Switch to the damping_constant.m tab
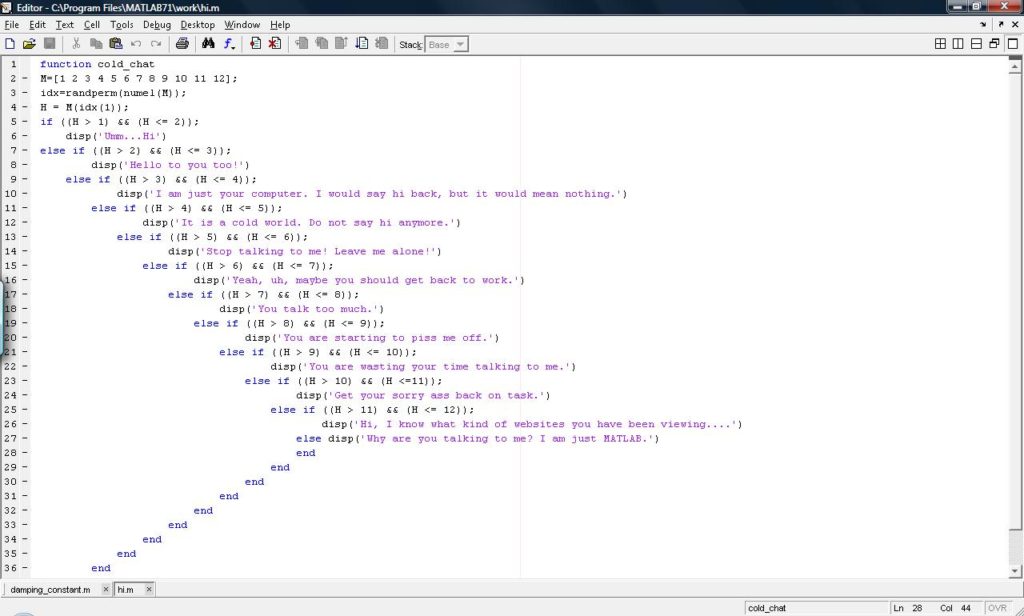 (x=50, y=589)
